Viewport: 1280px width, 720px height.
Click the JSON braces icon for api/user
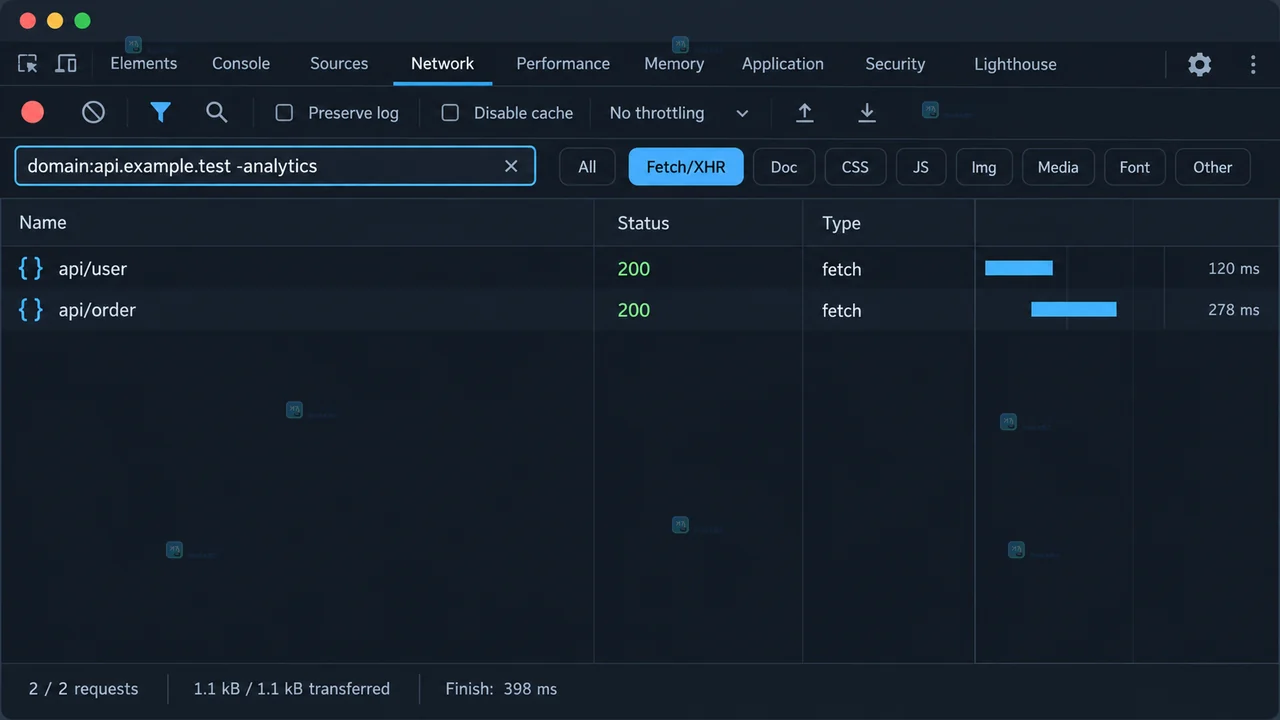point(31,268)
